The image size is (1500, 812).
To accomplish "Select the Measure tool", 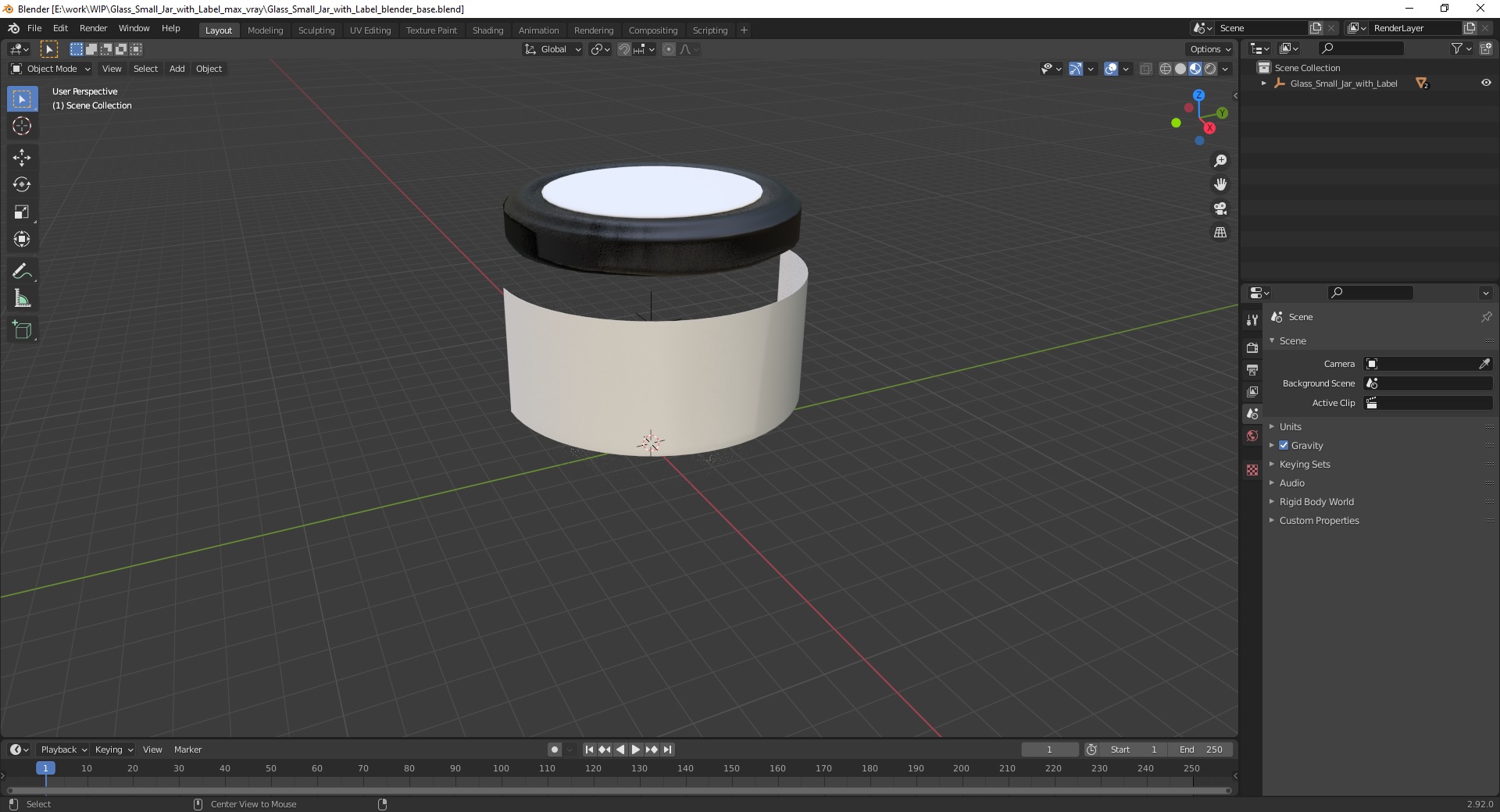I will 22,298.
